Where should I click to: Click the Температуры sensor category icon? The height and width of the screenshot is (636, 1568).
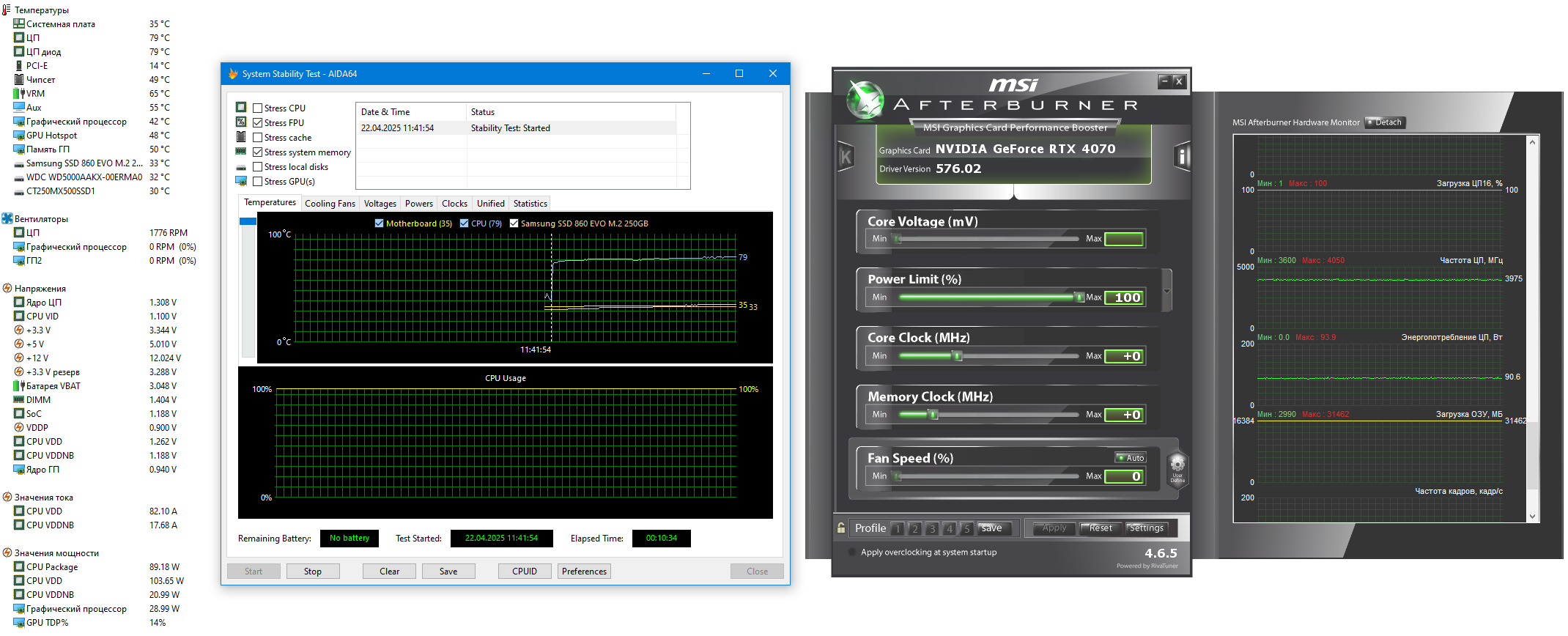coord(7,10)
